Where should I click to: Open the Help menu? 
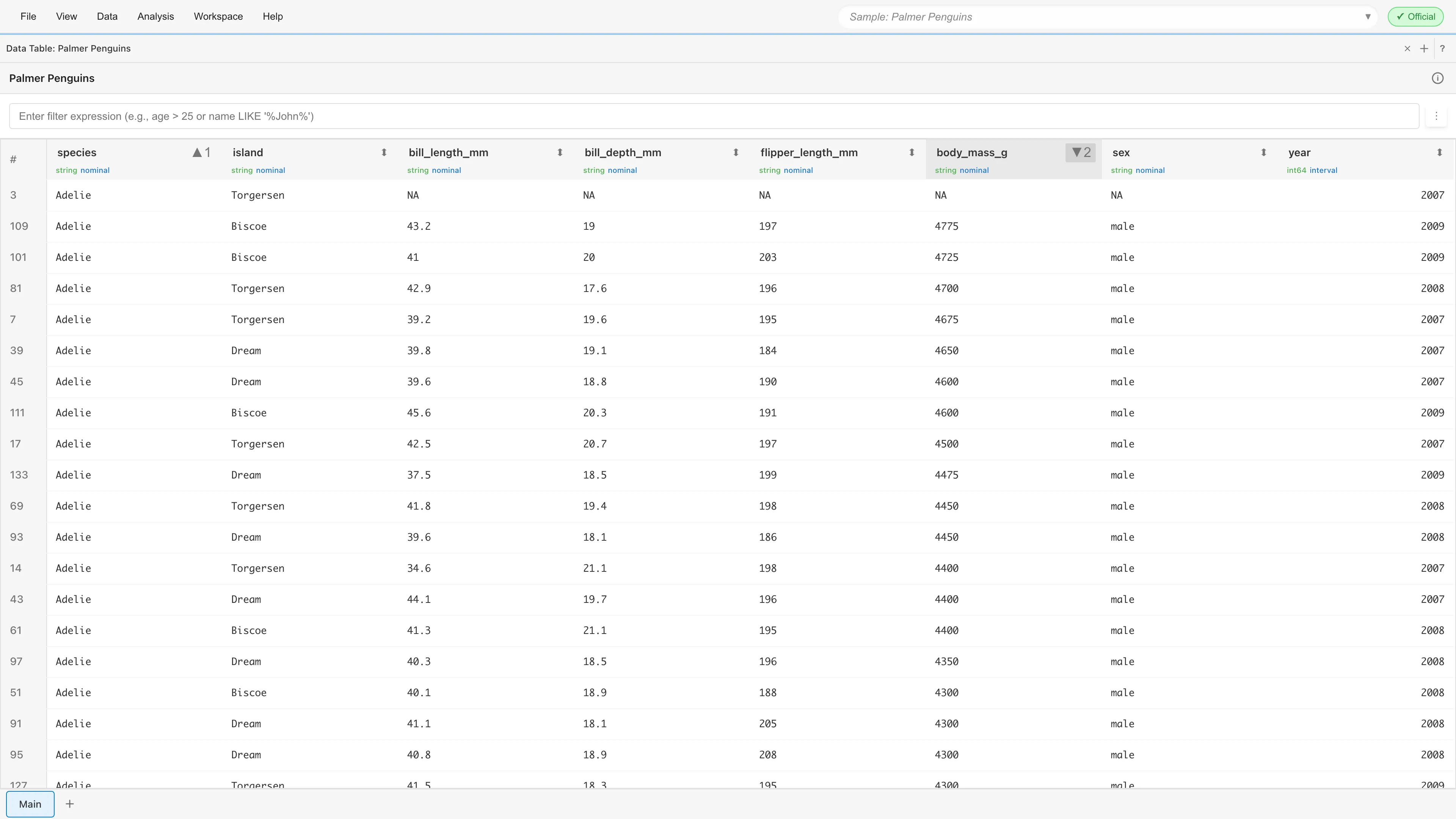273,16
